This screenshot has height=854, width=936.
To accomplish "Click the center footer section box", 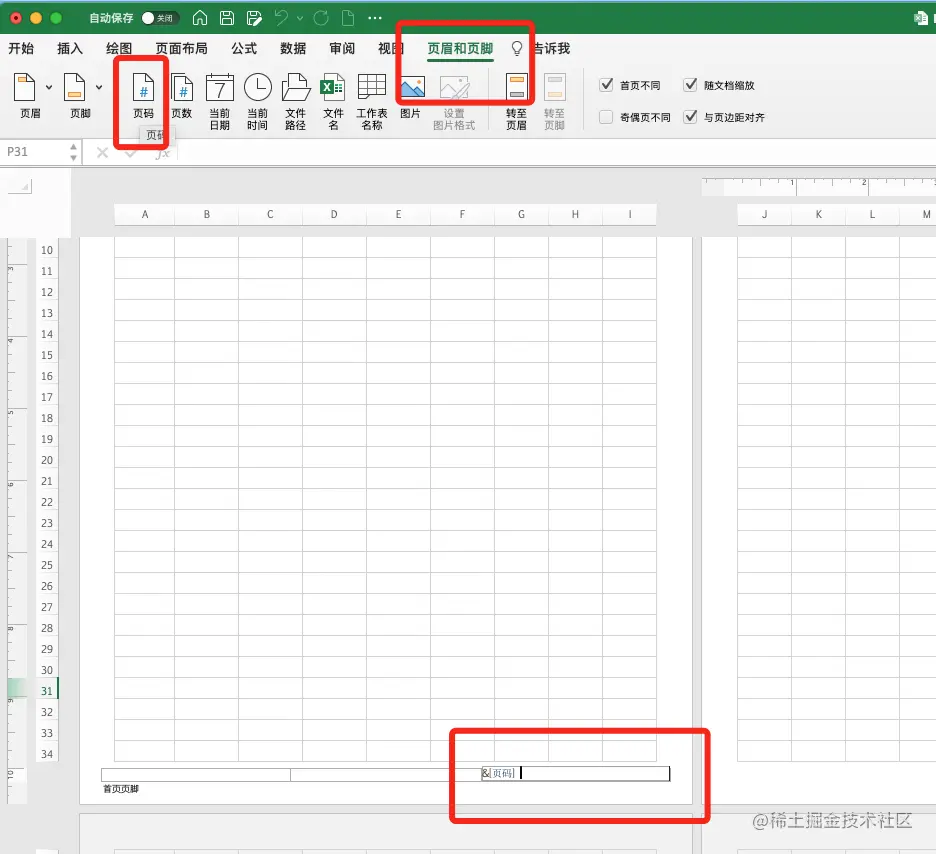I will tap(386, 775).
